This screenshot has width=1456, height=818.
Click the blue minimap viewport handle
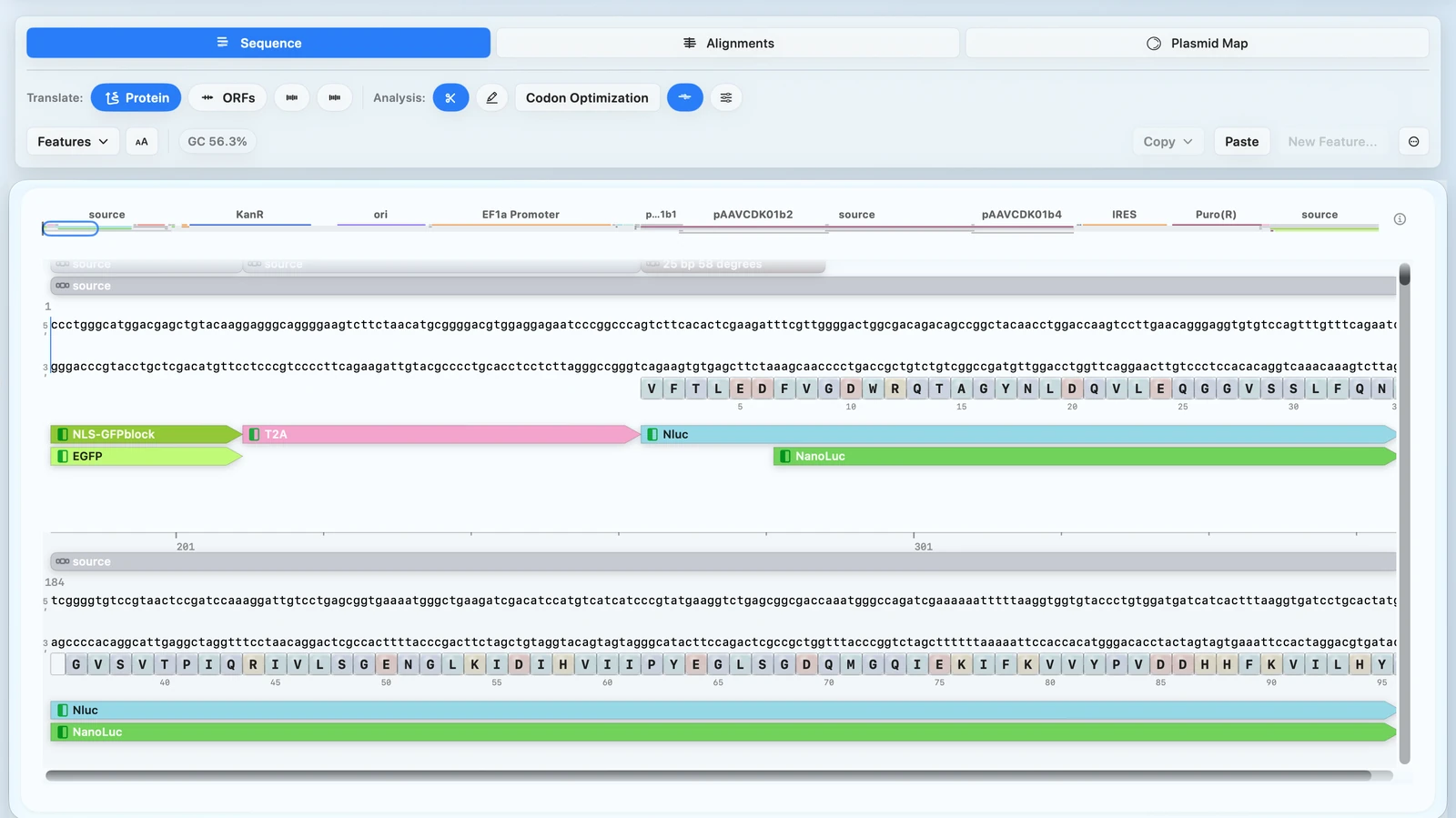click(70, 228)
